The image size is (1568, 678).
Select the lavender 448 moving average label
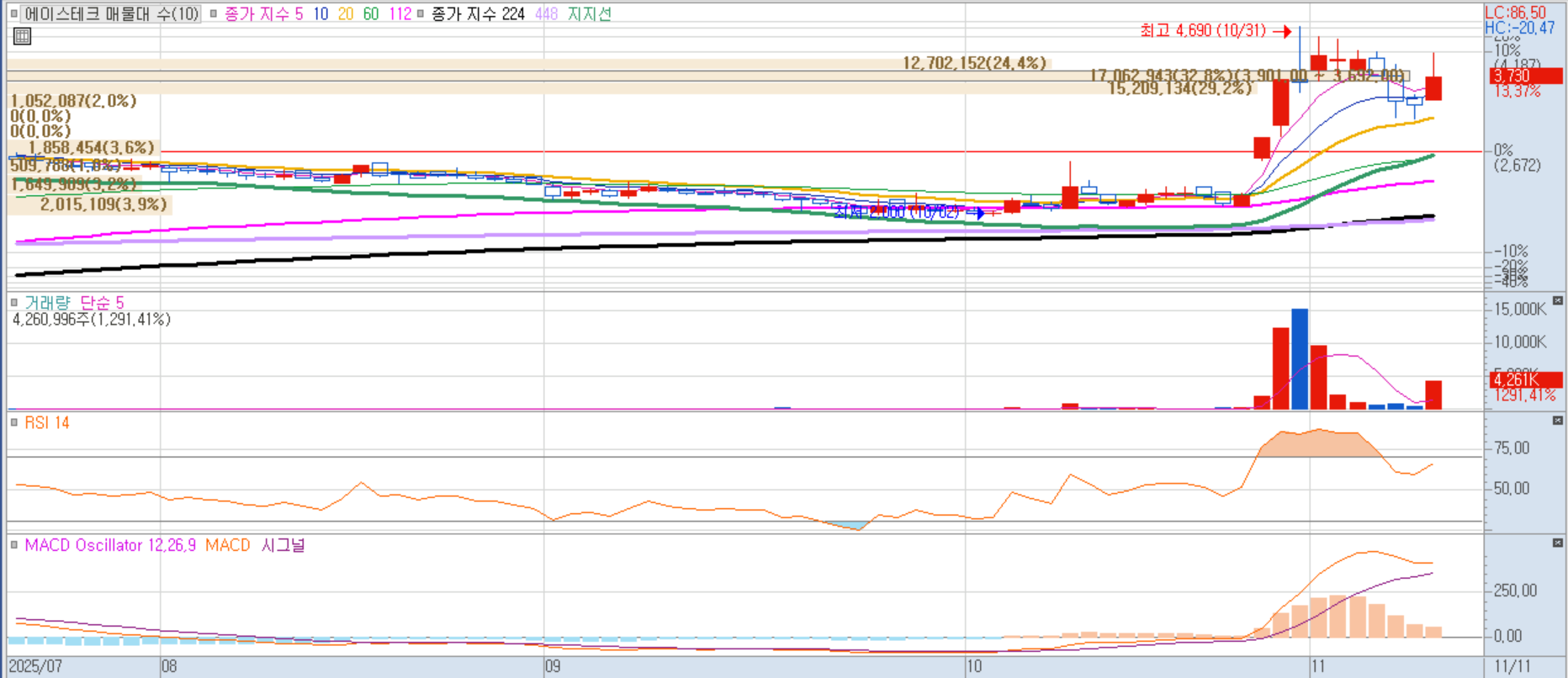point(547,14)
